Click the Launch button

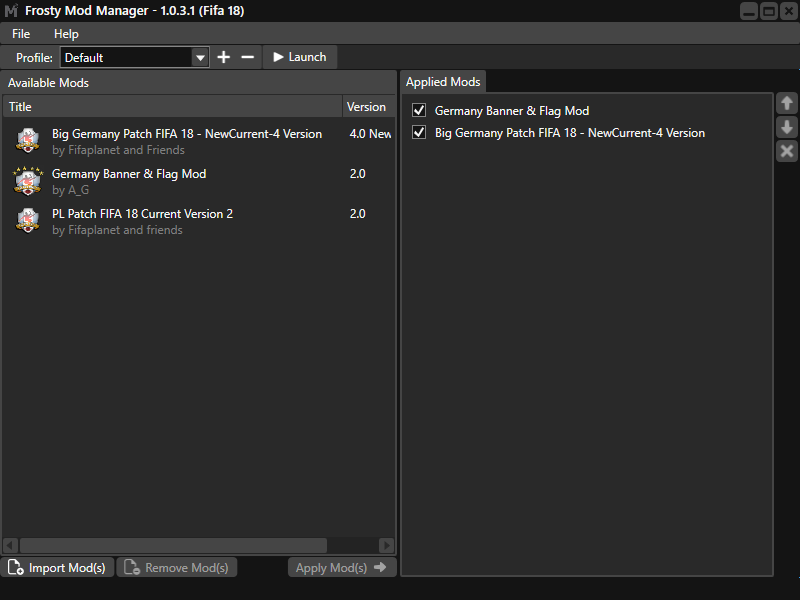(x=300, y=57)
